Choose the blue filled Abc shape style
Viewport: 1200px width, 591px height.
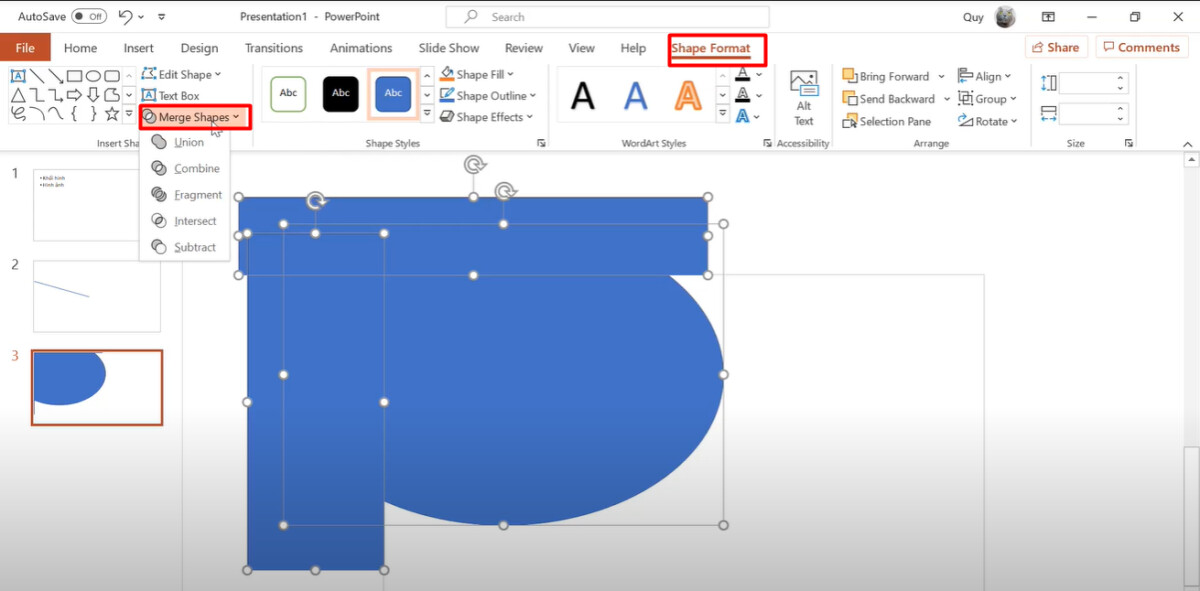click(393, 93)
